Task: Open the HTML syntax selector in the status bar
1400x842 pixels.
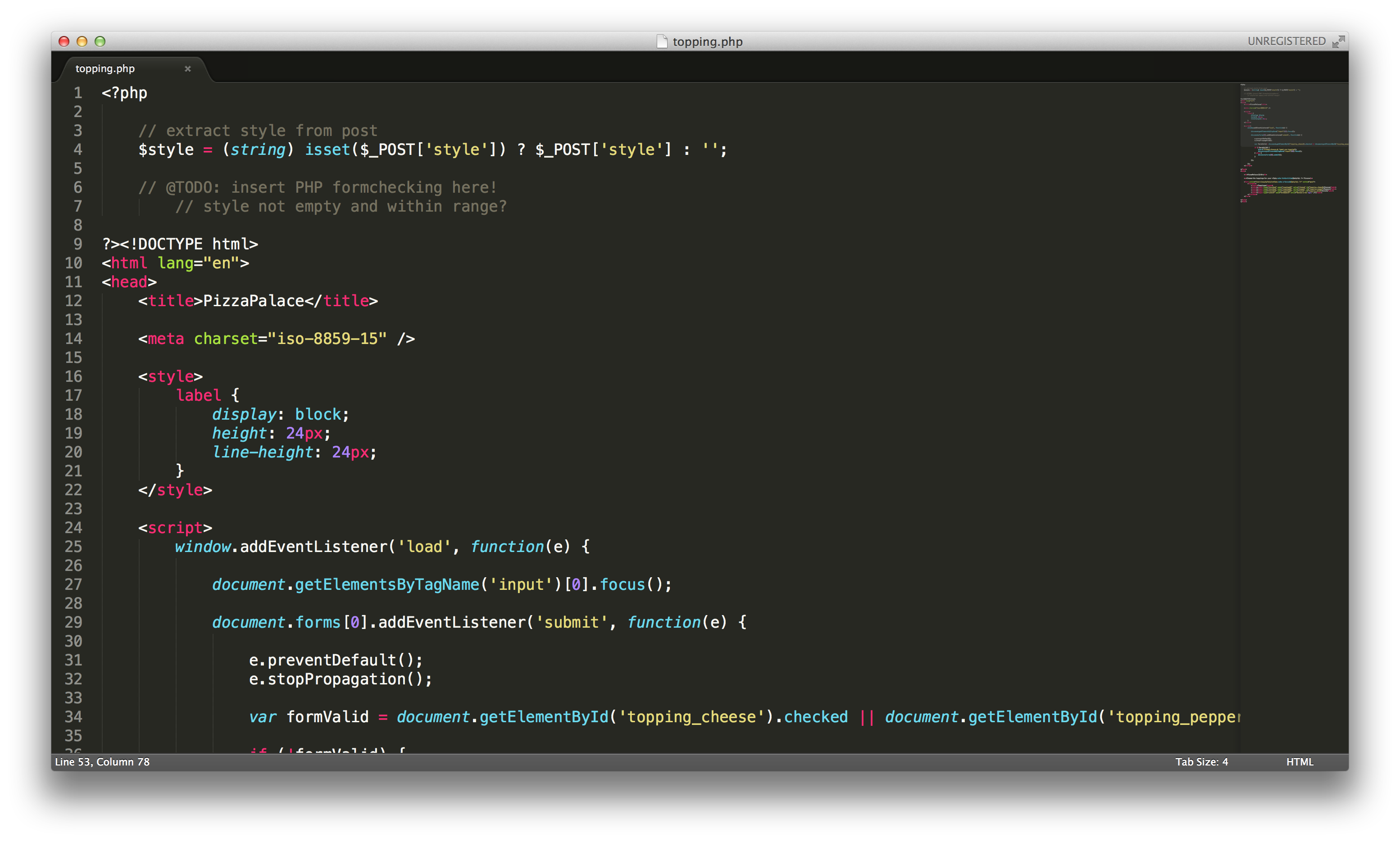Action: (x=1299, y=761)
